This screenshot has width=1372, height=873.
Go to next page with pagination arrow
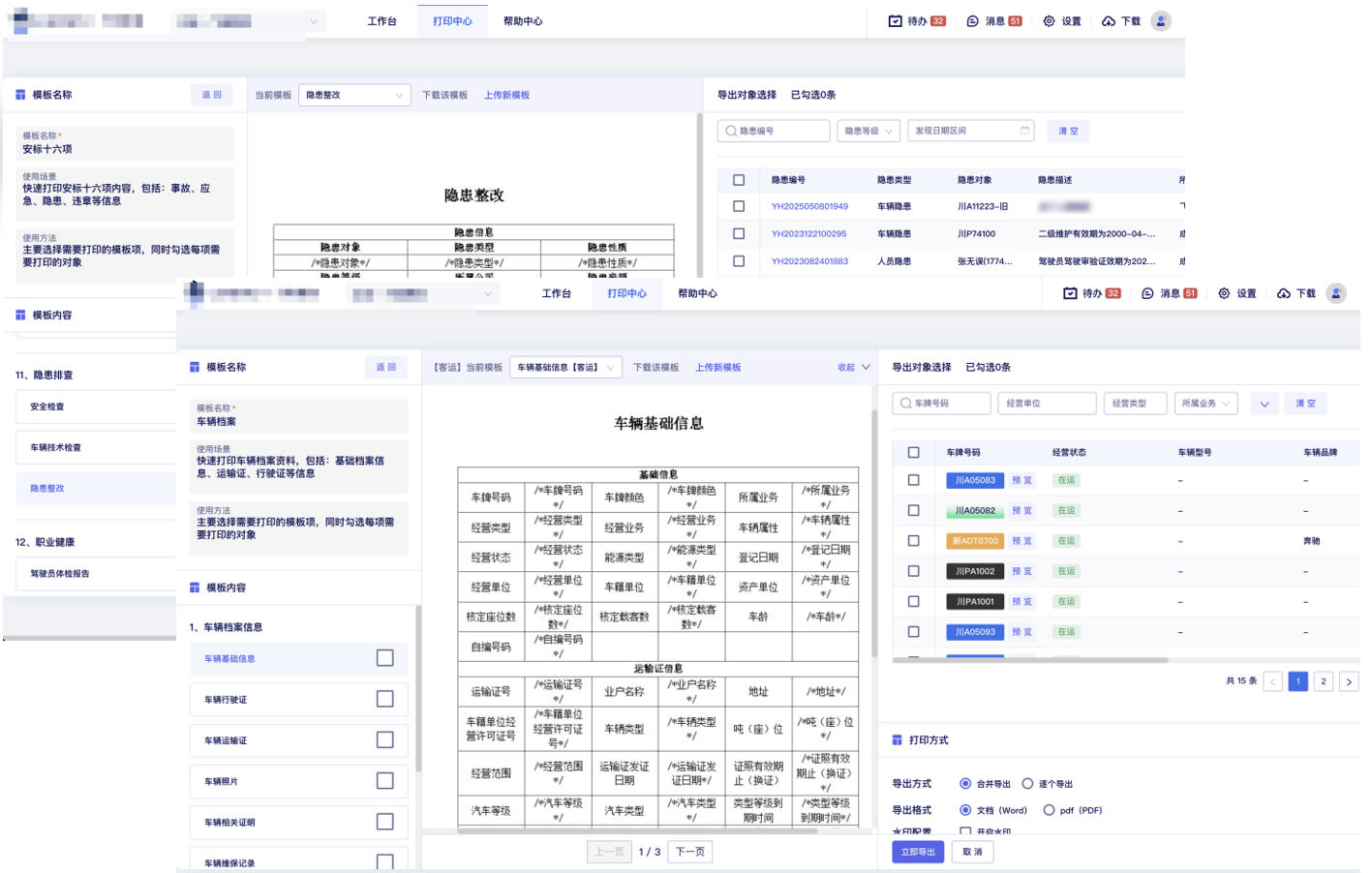coord(1348,681)
